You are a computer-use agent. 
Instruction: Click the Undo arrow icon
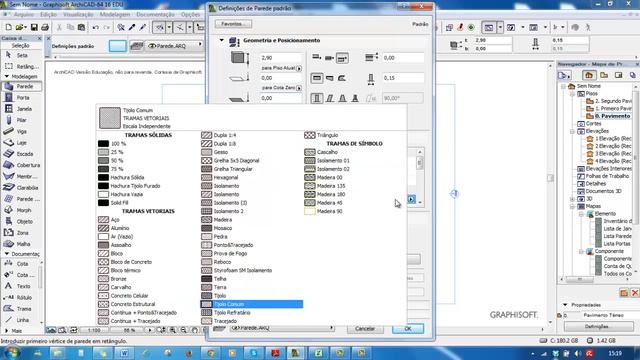tap(96, 27)
